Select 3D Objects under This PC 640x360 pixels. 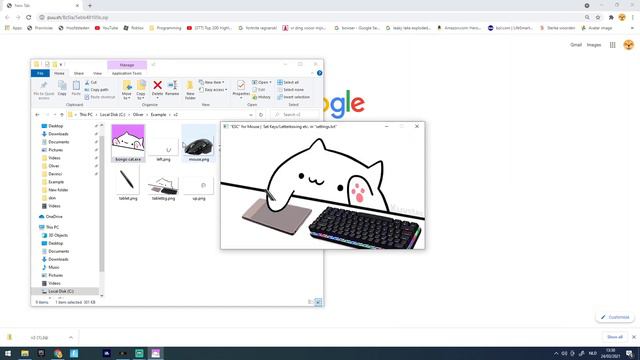55,235
